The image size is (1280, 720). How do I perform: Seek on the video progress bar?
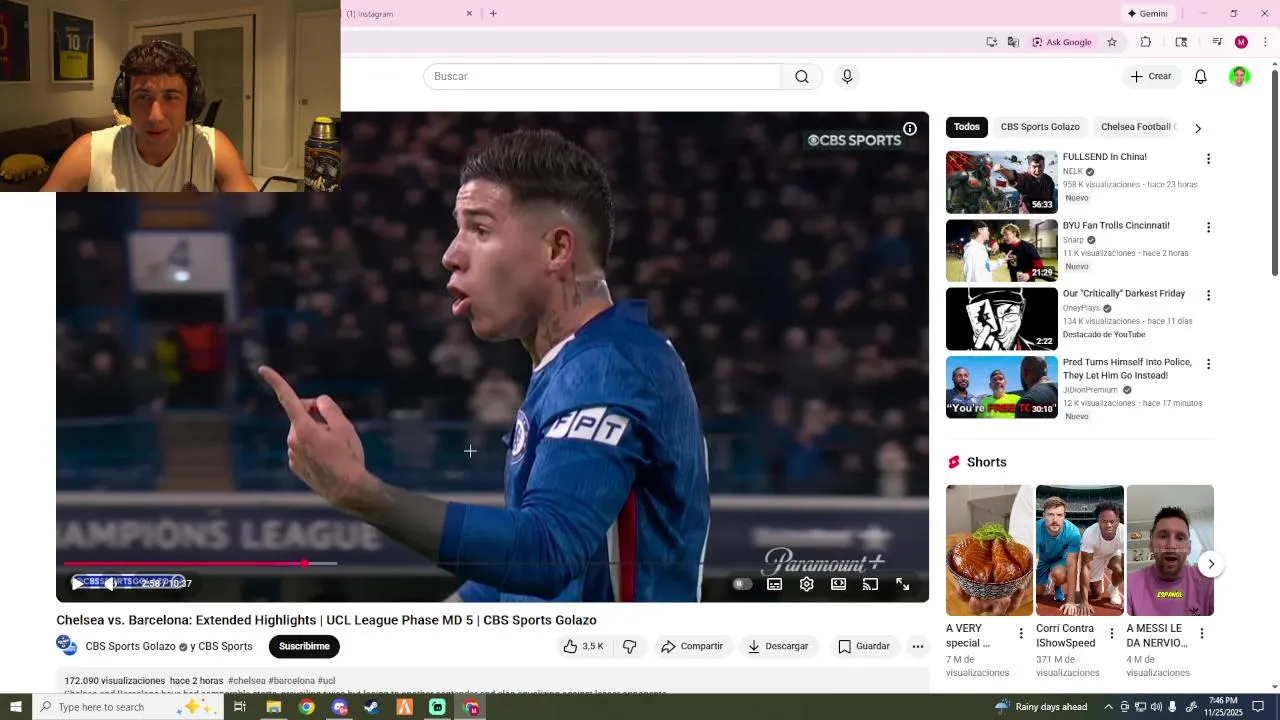tap(492, 564)
